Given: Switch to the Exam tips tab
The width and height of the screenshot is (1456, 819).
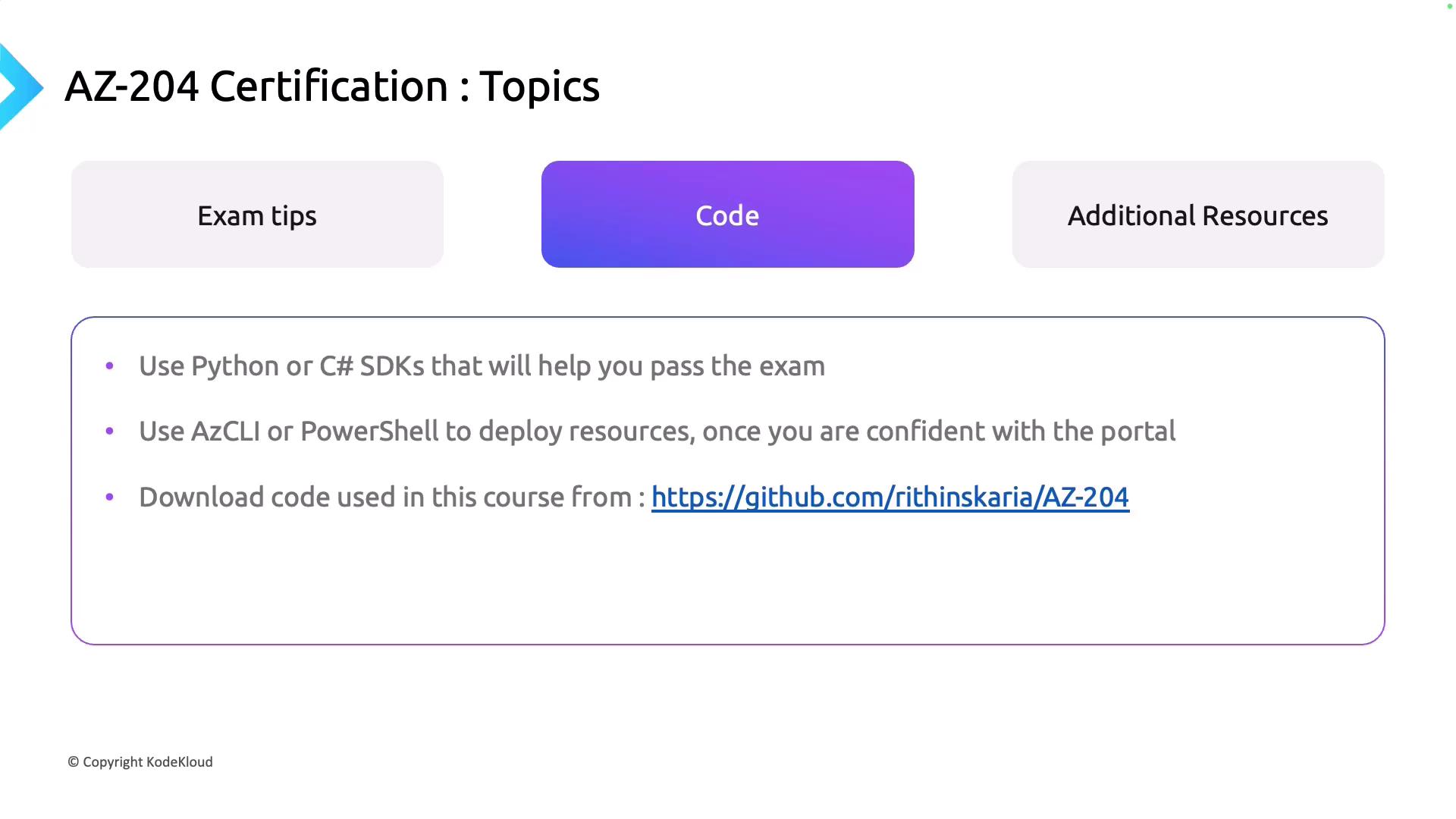Looking at the screenshot, I should pyautogui.click(x=257, y=215).
